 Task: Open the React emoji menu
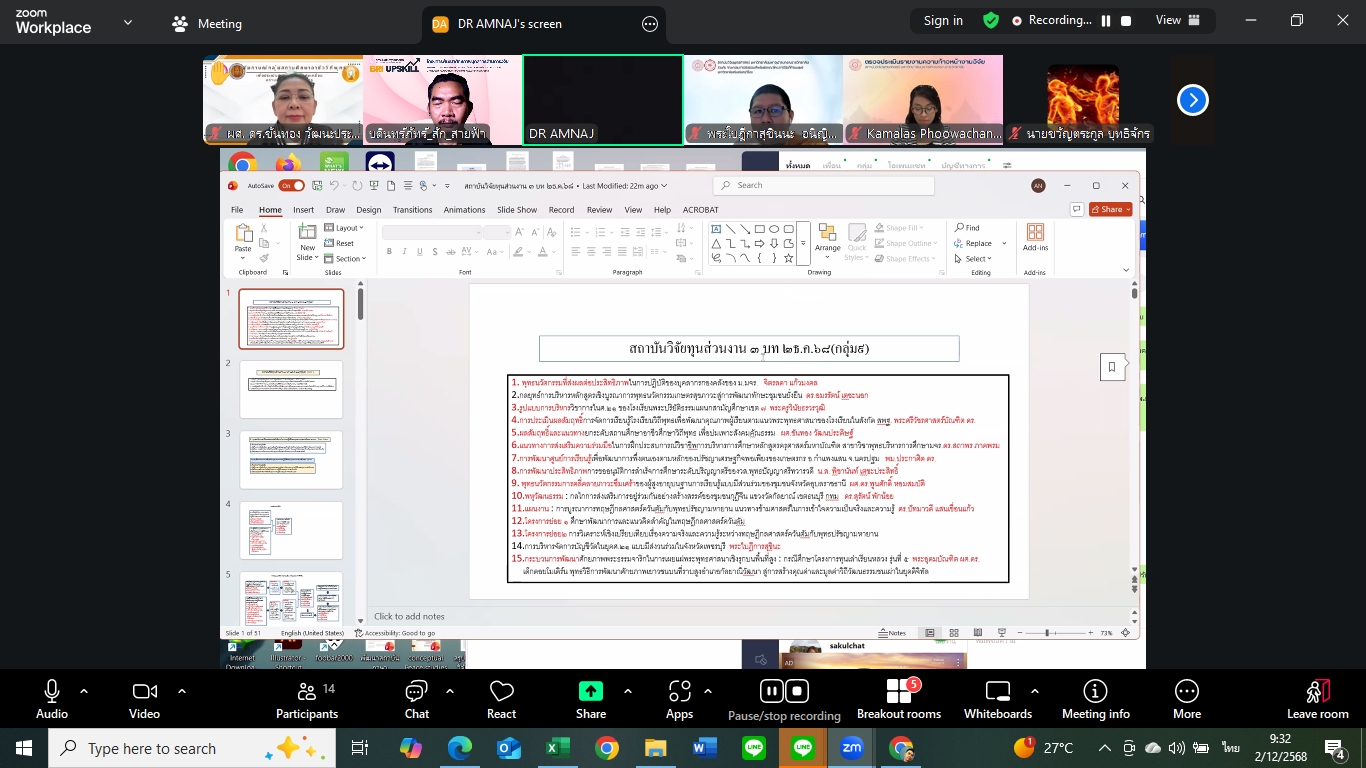tap(501, 699)
